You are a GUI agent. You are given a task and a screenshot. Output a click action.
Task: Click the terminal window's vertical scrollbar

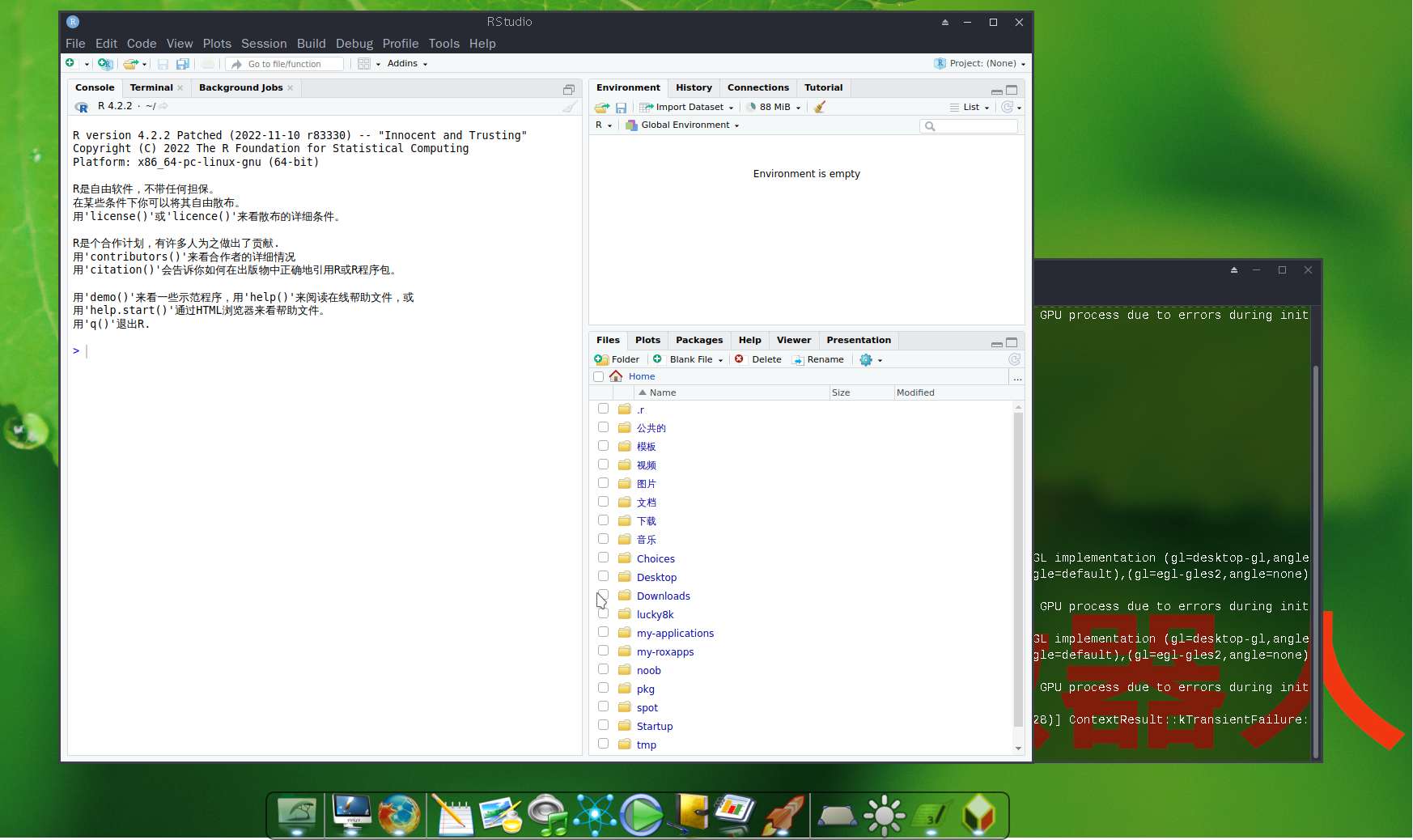[x=1316, y=562]
